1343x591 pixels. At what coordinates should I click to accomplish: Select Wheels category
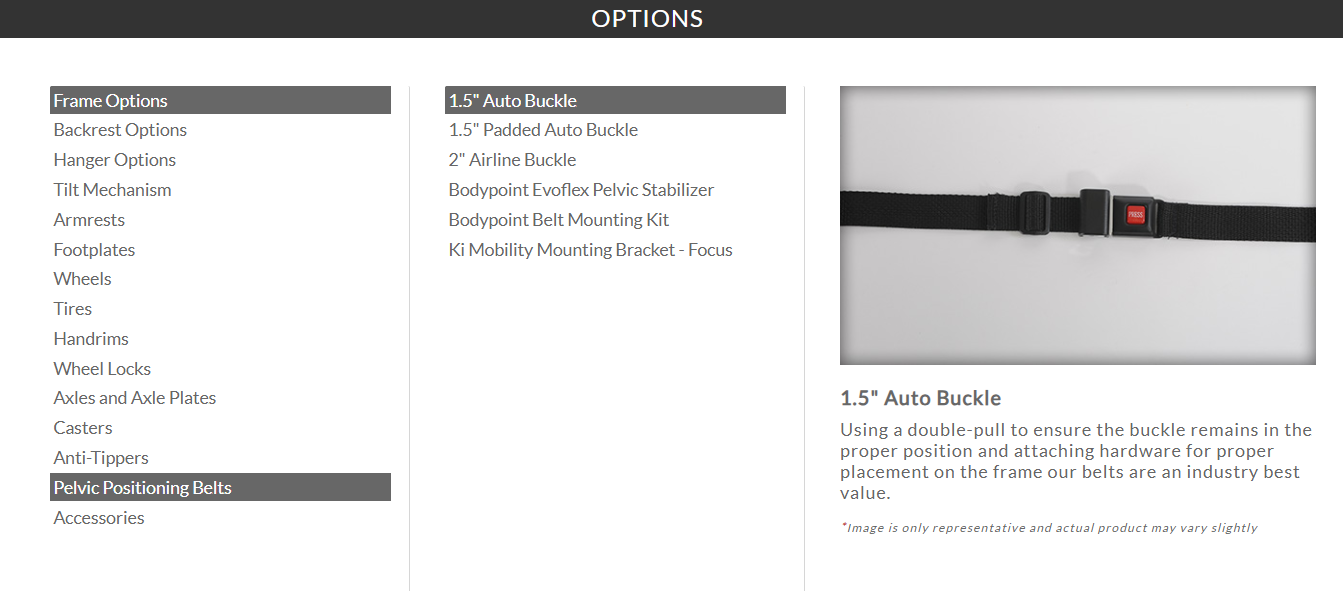click(x=82, y=279)
